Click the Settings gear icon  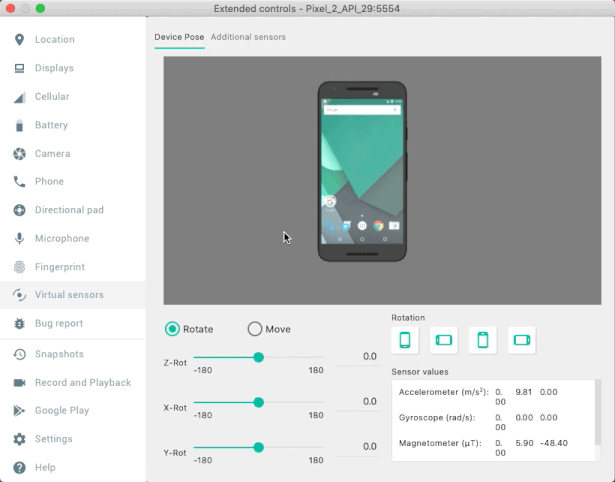tap(19, 439)
